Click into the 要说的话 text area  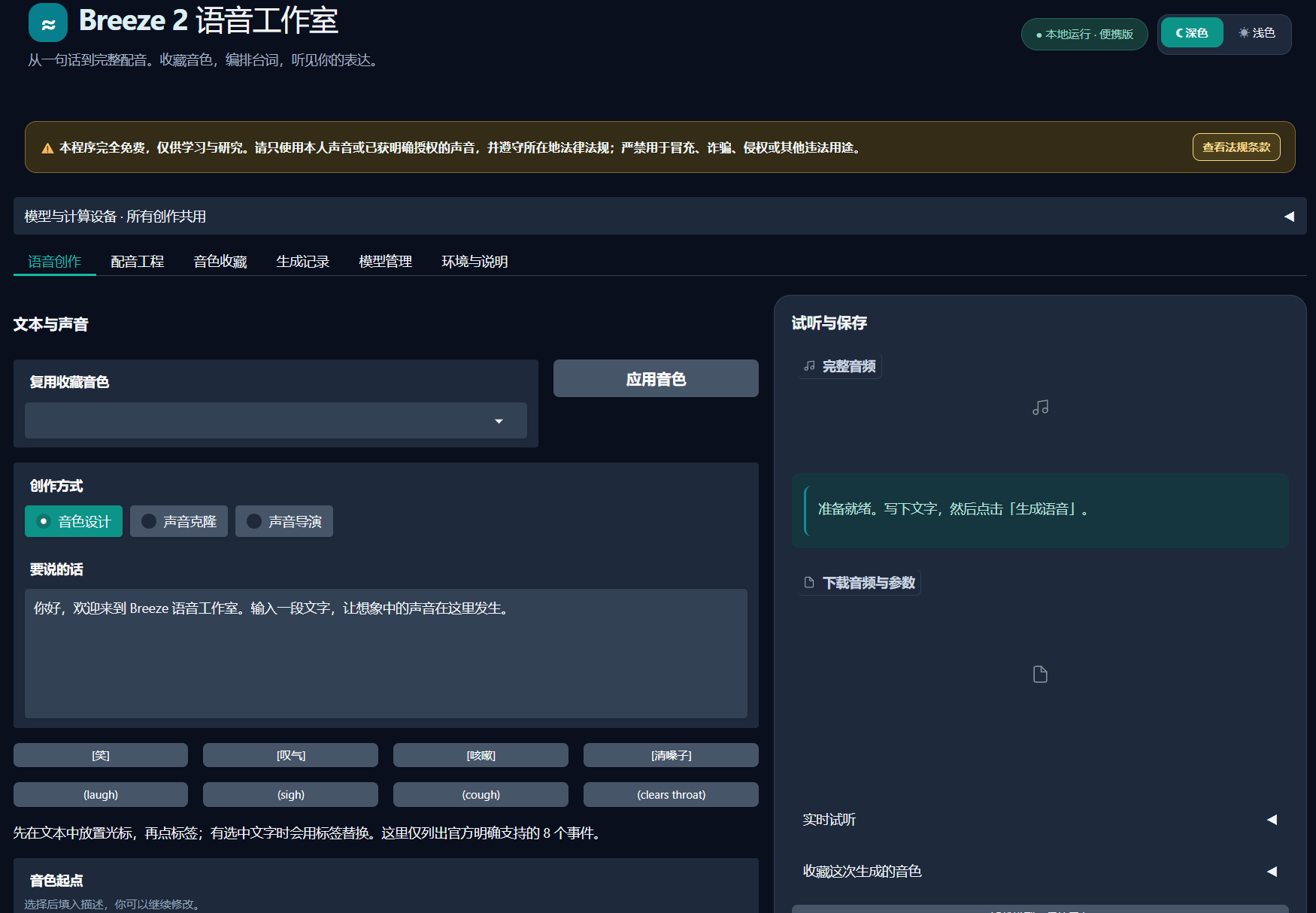point(386,654)
